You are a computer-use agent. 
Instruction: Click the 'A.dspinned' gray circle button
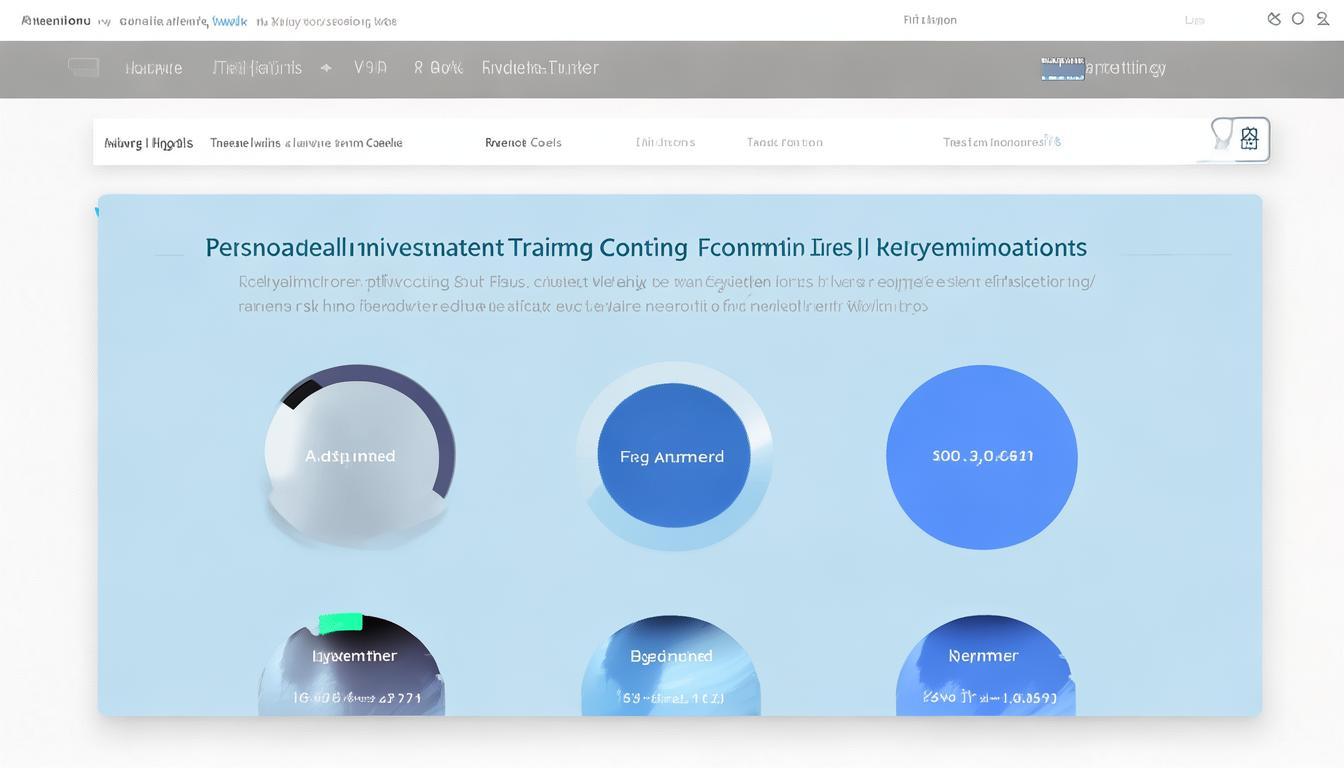click(x=351, y=456)
